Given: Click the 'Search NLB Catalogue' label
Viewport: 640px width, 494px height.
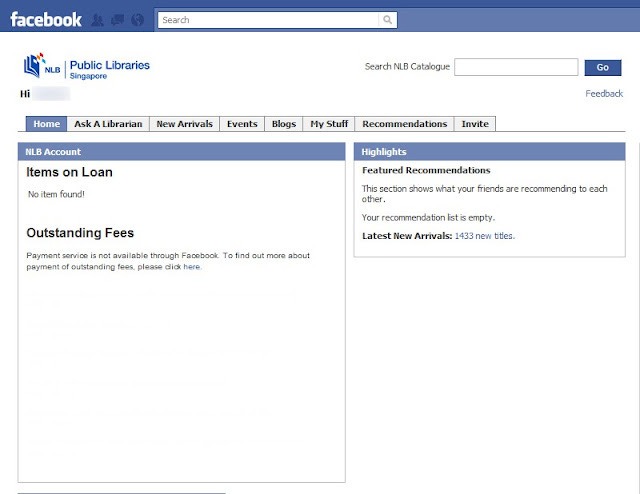Looking at the screenshot, I should point(407,67).
